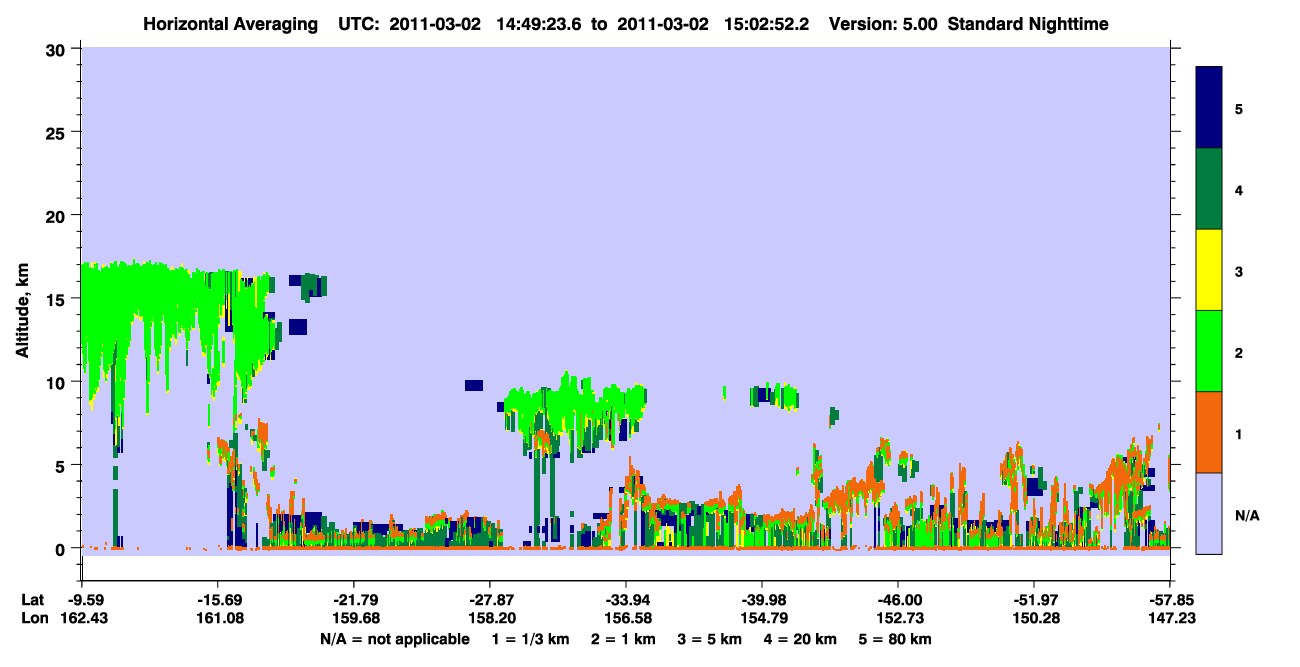Click the '2 = 1 km' legend text
This screenshot has width=1300, height=667.
[622, 639]
